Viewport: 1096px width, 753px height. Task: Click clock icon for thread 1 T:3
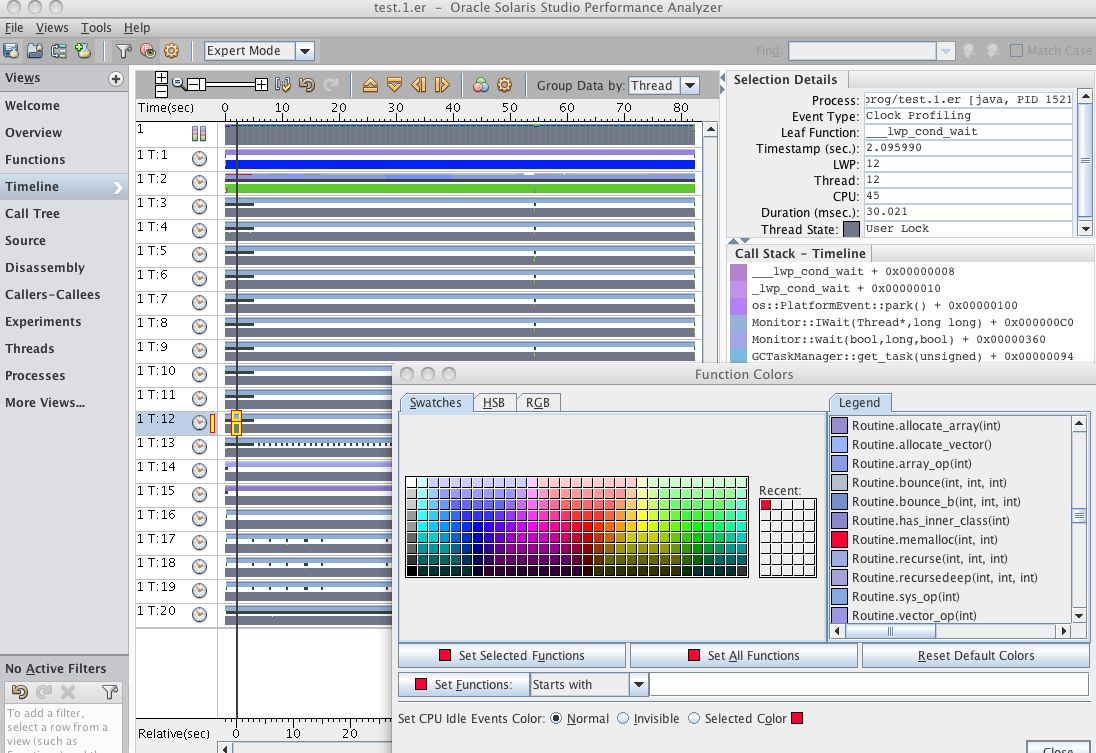tap(199, 206)
